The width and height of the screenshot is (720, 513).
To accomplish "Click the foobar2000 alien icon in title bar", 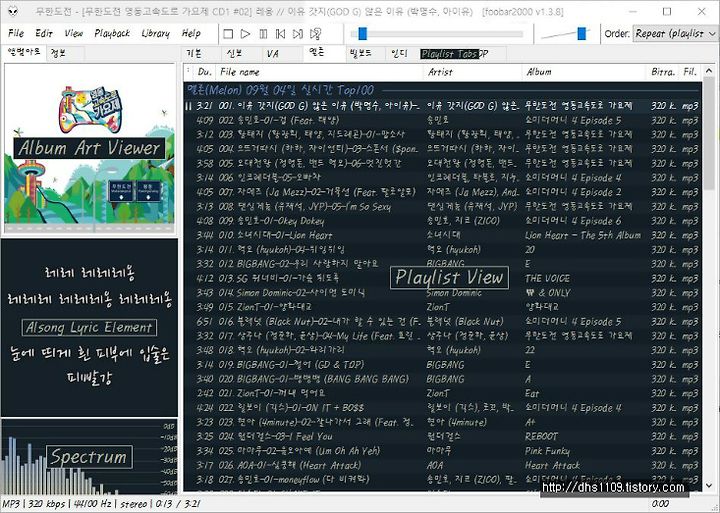I will pos(13,11).
